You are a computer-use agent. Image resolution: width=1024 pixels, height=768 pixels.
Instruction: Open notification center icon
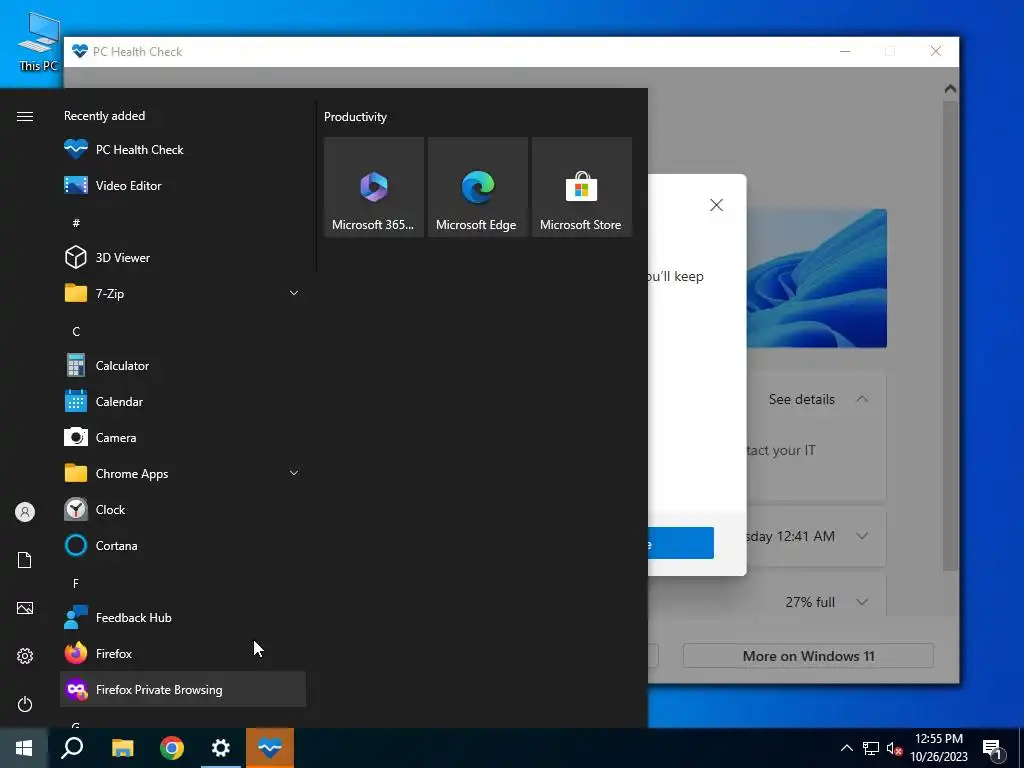[993, 750]
